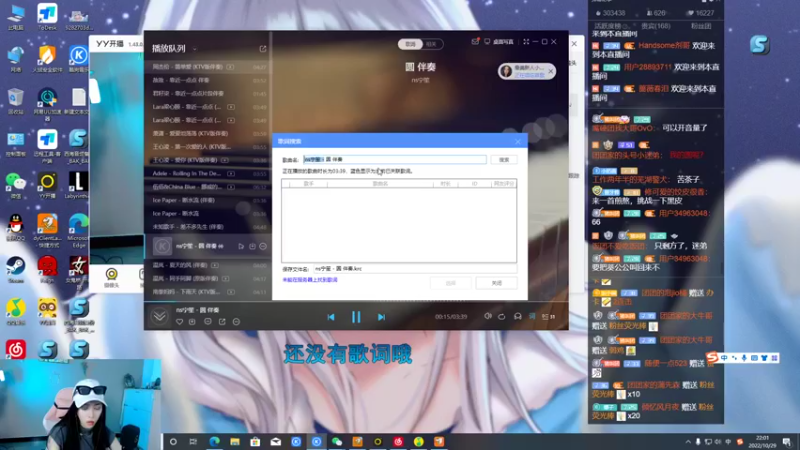Expand the 播放队列 dropdown arrow
800x450 pixels.
[x=194, y=49]
